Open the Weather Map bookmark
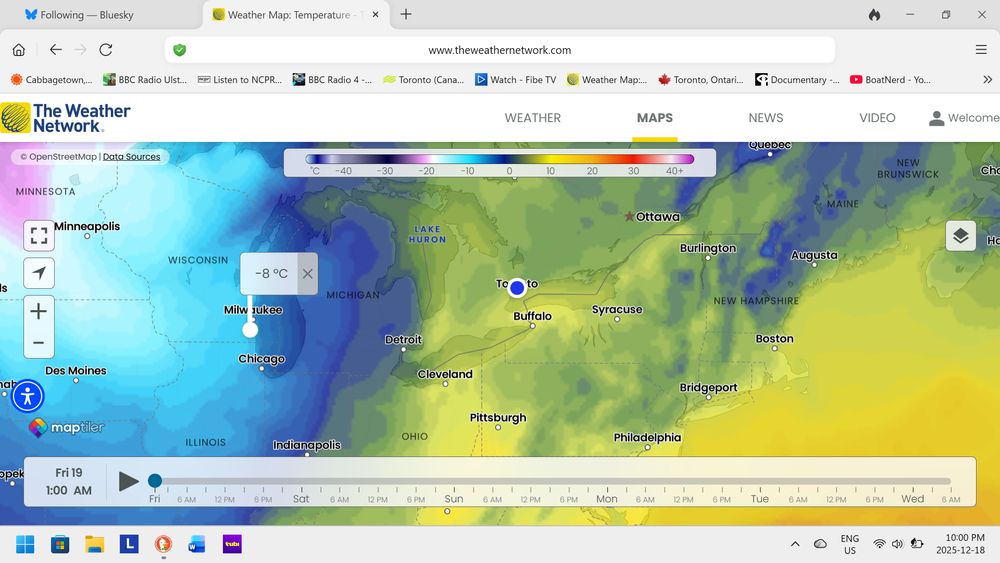Viewport: 1000px width, 563px height. (607, 80)
